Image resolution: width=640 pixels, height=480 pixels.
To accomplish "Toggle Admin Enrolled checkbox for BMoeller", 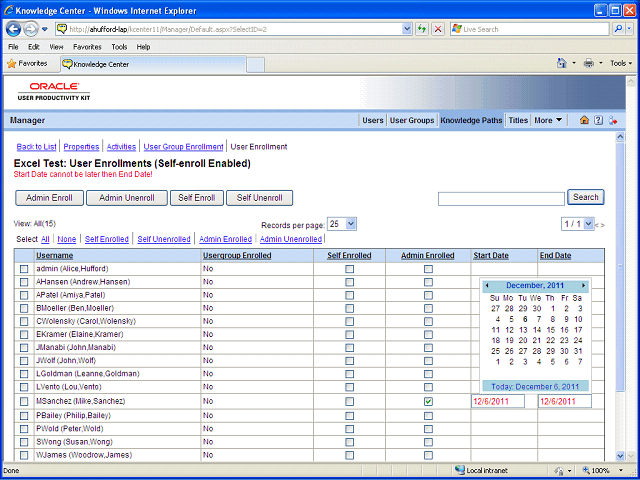I will (428, 308).
